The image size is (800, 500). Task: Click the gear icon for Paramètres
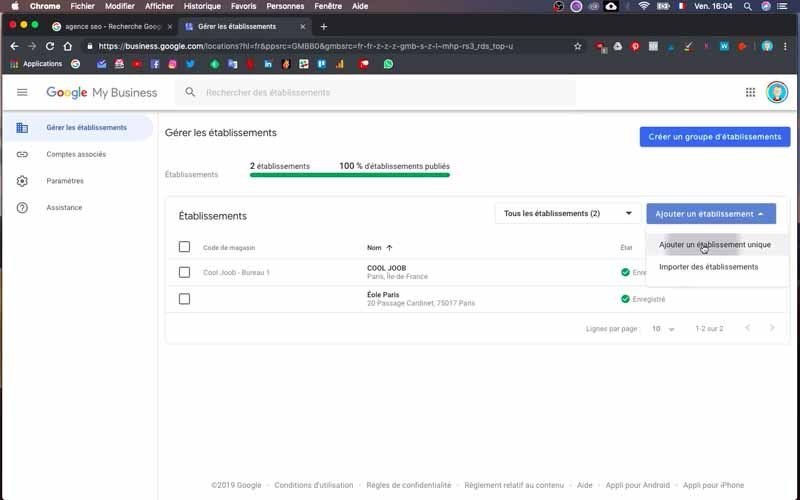pyautogui.click(x=22, y=181)
